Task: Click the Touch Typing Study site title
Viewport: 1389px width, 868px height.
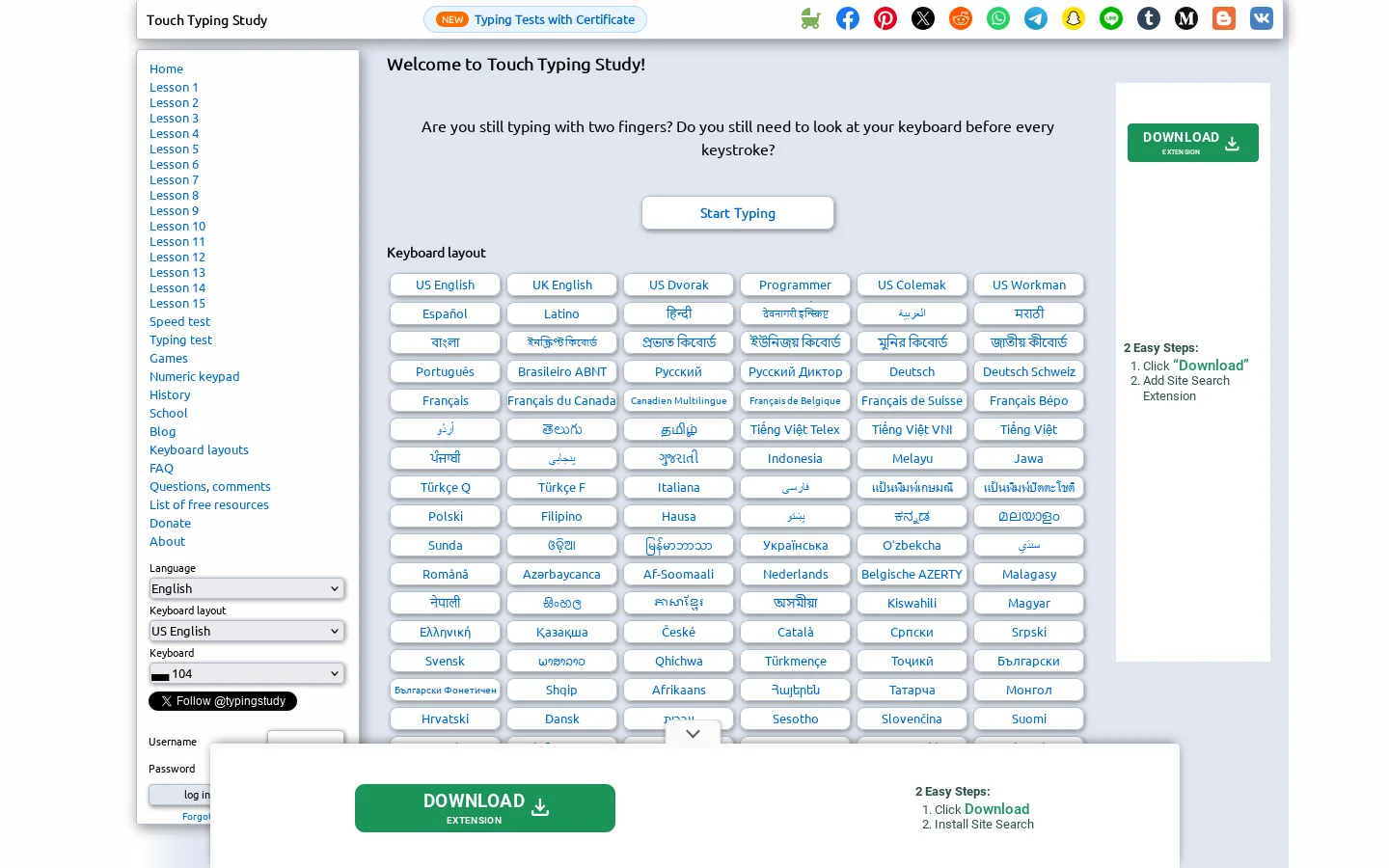Action: pyautogui.click(x=206, y=19)
